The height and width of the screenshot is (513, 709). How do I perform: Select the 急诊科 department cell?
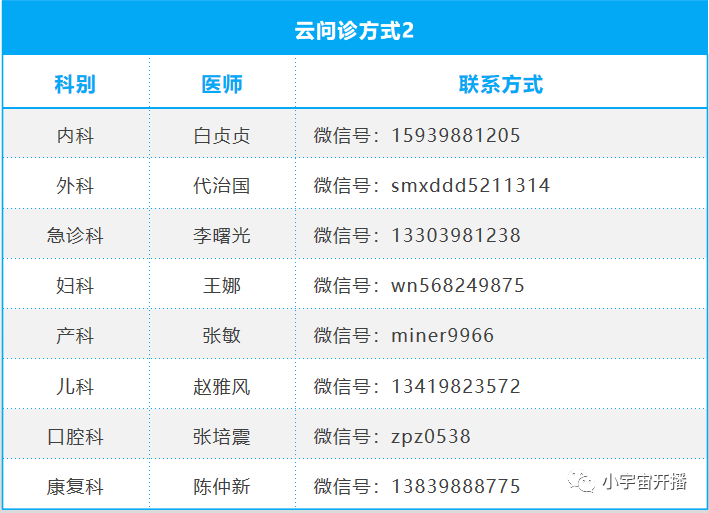coord(75,235)
